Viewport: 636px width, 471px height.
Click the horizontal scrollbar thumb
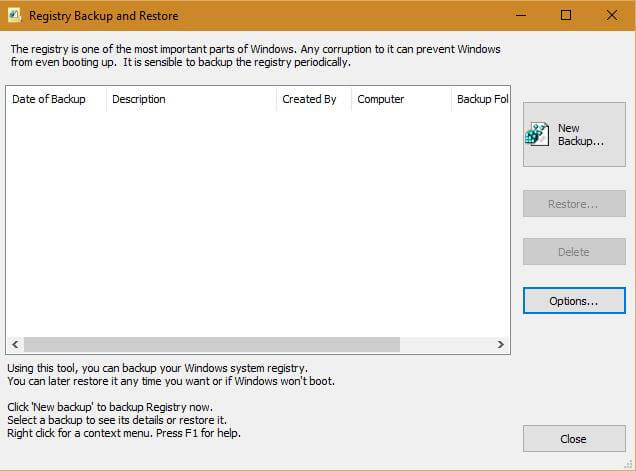[212, 344]
